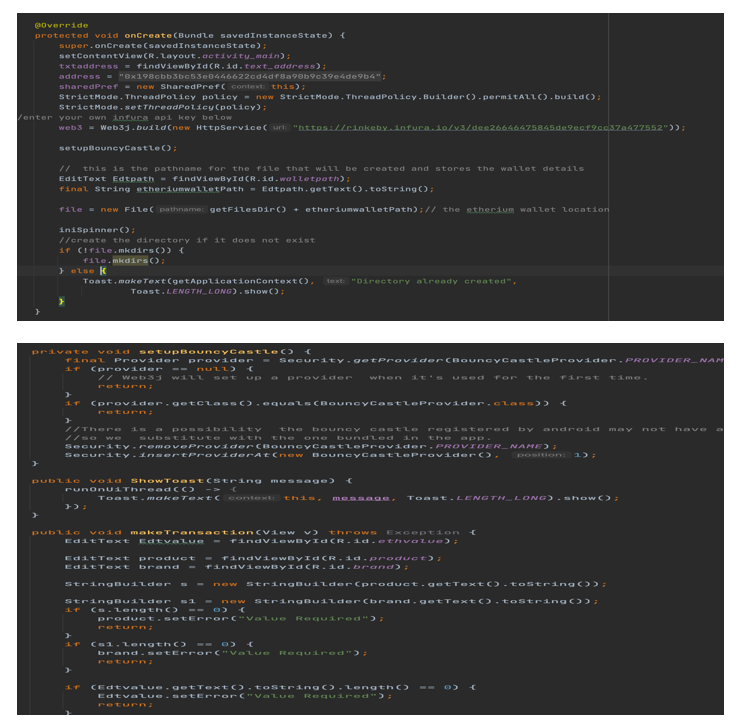Click the setupBouncyCastle() call inside onCreate
This screenshot has width=740, height=723.
point(118,148)
